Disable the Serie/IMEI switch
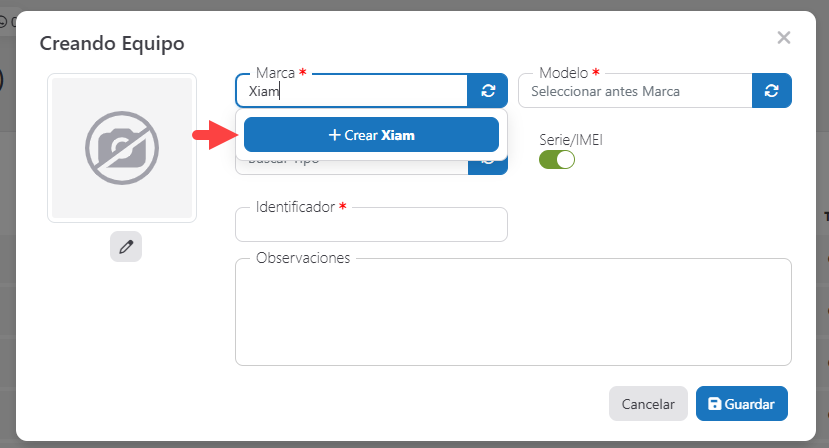This screenshot has width=829, height=448. 557,159
